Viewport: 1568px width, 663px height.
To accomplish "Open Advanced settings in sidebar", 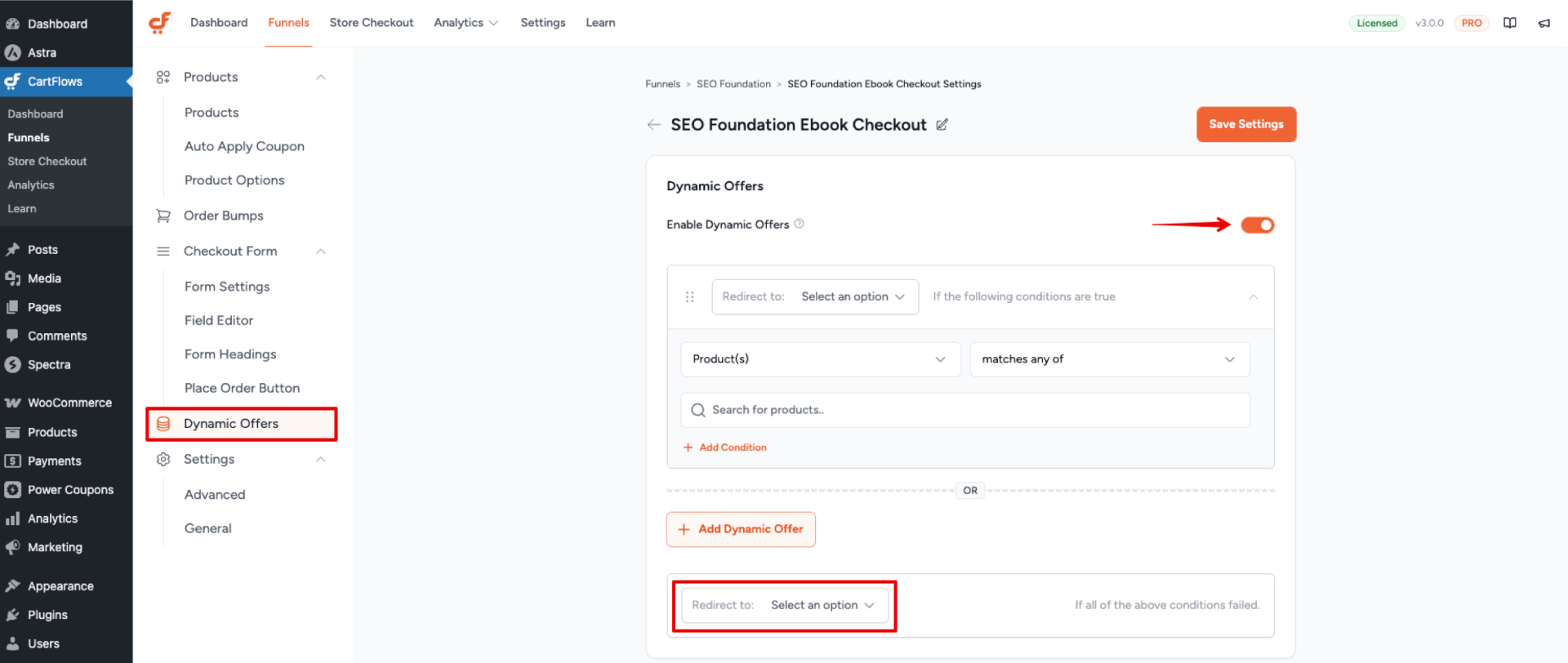I will pyautogui.click(x=215, y=495).
